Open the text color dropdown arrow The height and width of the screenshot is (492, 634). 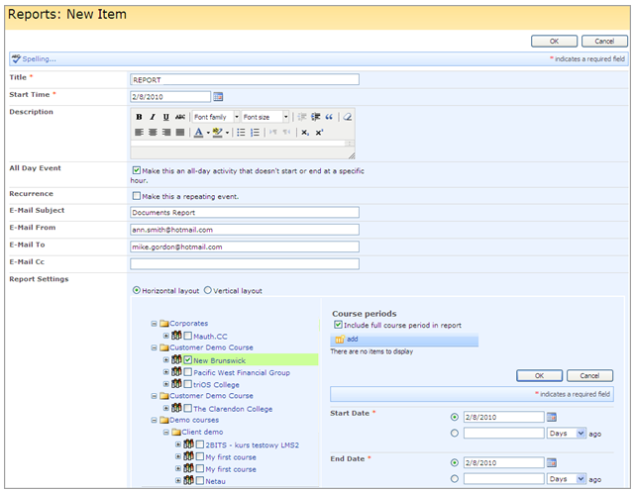tap(208, 133)
